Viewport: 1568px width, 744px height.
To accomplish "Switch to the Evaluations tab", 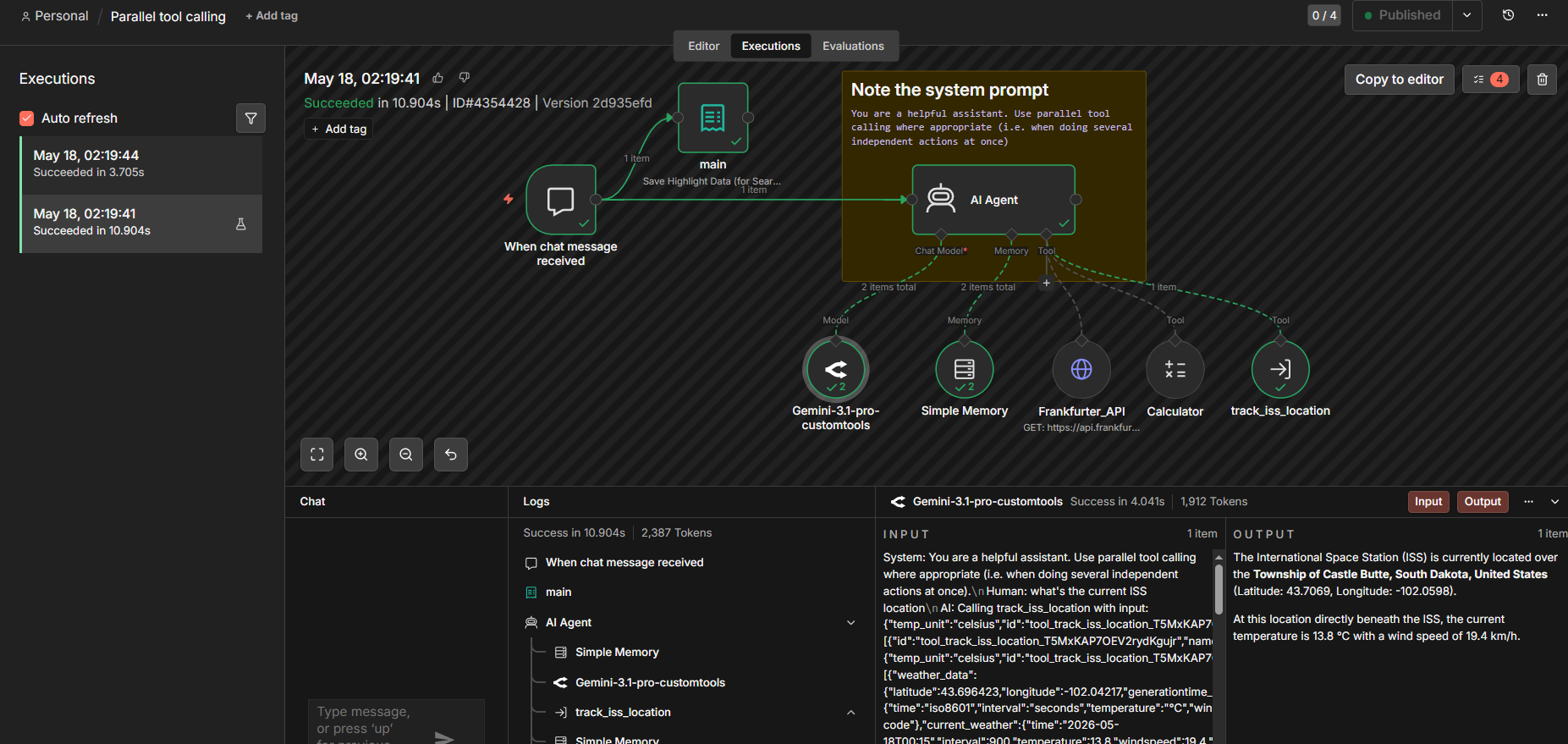I will click(x=853, y=46).
